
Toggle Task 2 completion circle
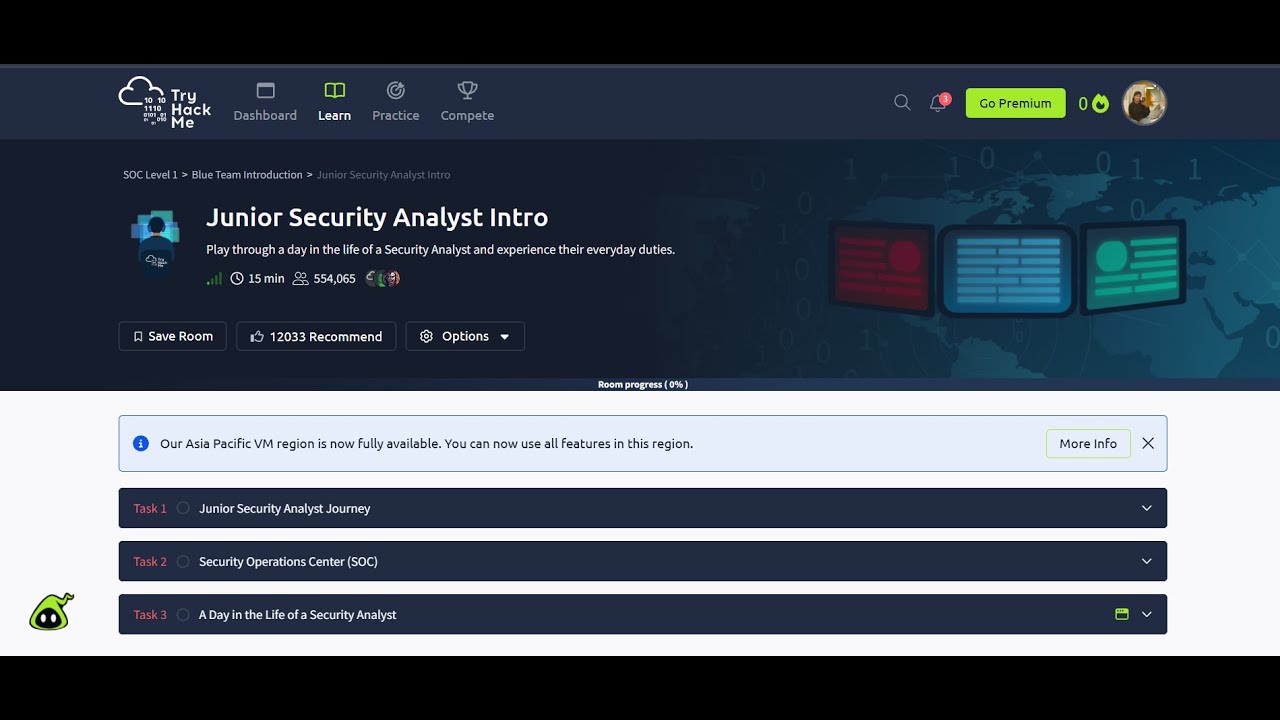[183, 561]
